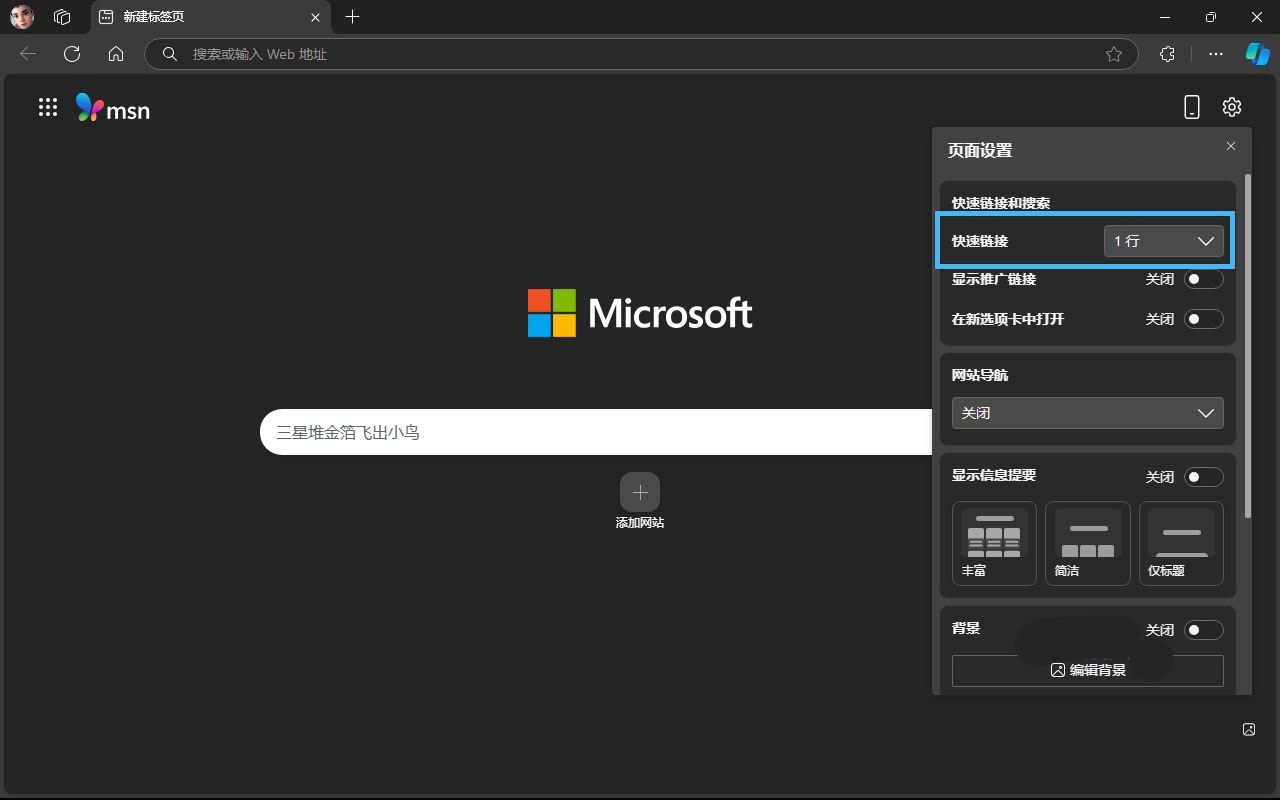This screenshot has width=1280, height=800.
Task: Select the 简洁 feed layout
Action: click(1088, 543)
